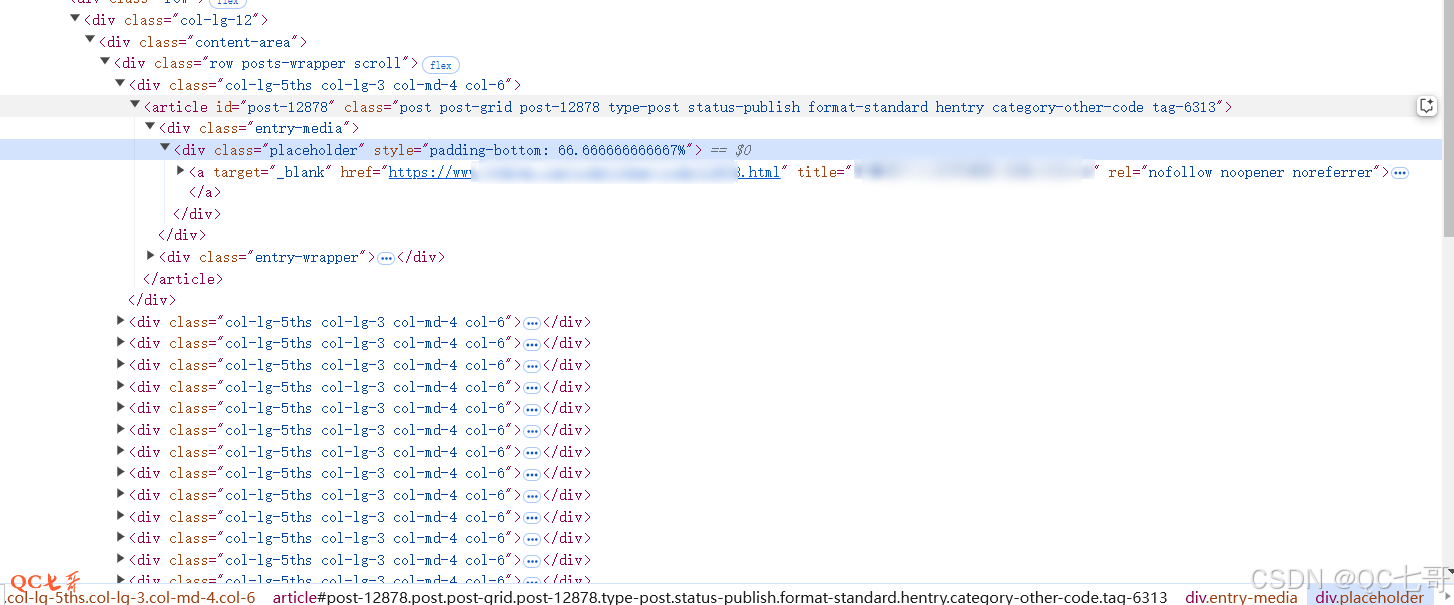Screen dimensions: 1454x605
Task: Select the closing article tag line
Action: pos(183,279)
